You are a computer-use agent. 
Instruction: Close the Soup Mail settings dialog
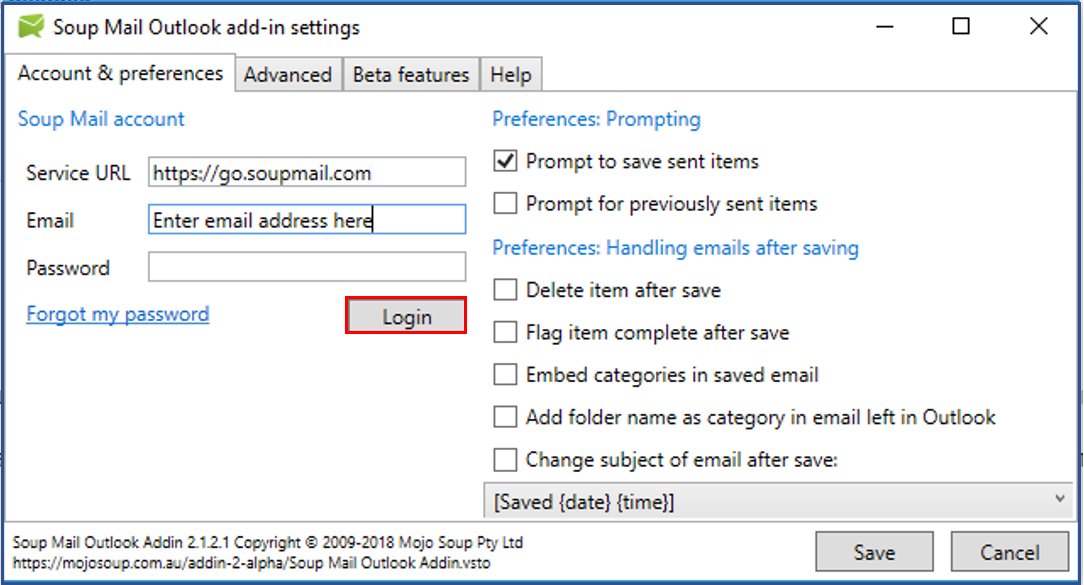(1038, 27)
